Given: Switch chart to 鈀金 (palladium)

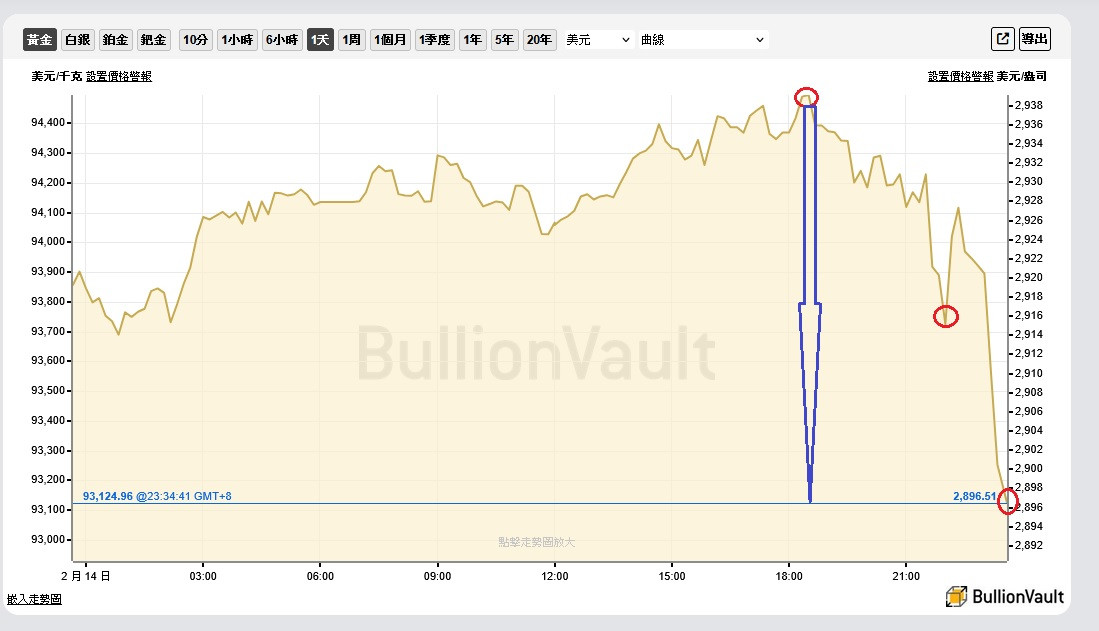Looking at the screenshot, I should (153, 40).
